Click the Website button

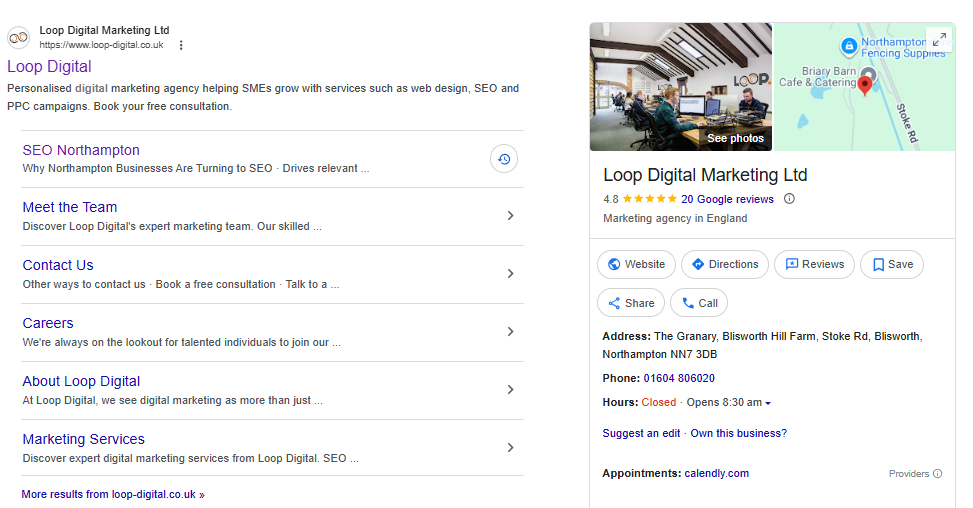coord(636,264)
